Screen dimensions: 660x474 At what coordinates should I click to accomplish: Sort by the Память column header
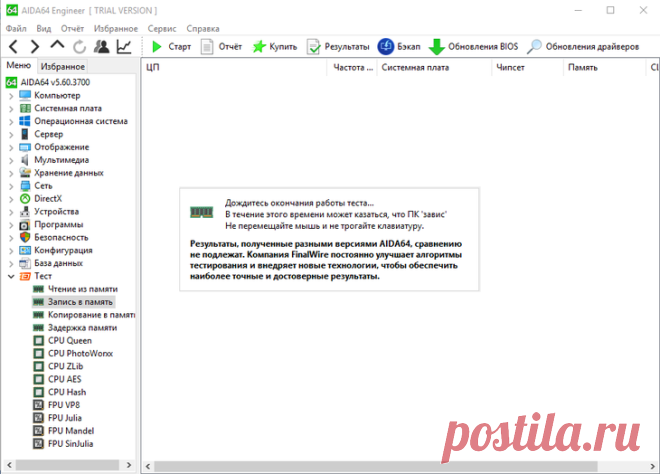point(604,67)
